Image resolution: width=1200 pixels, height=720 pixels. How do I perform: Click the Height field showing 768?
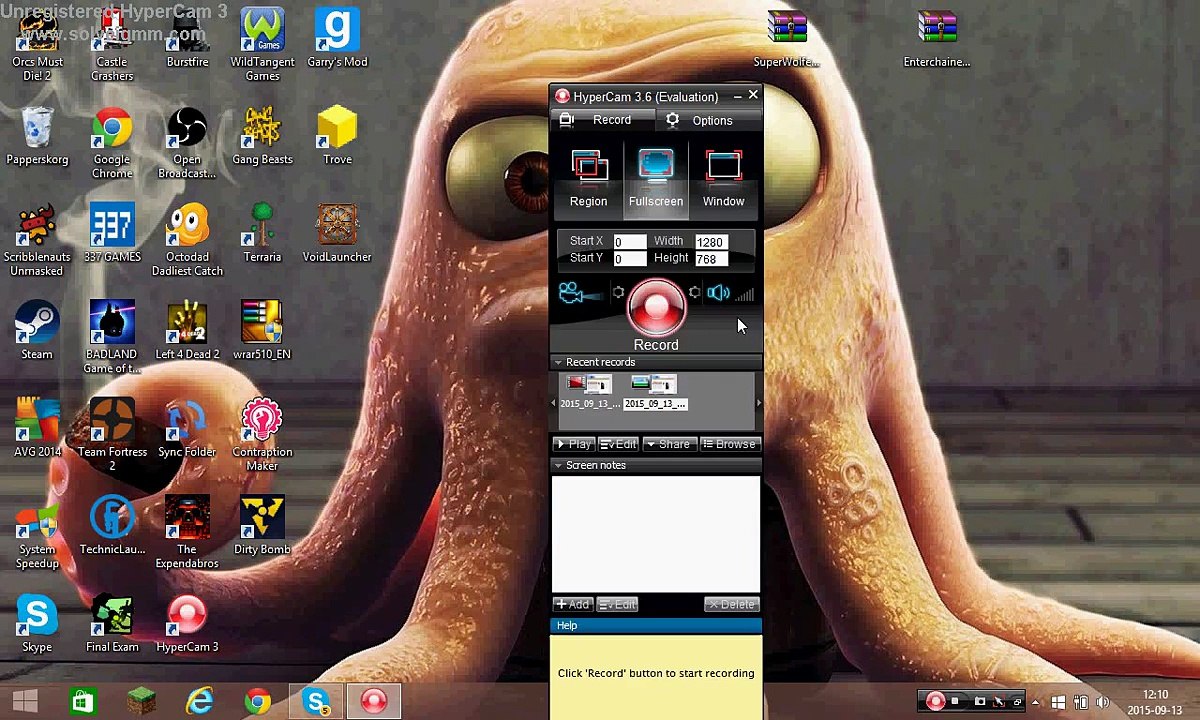[711, 259]
